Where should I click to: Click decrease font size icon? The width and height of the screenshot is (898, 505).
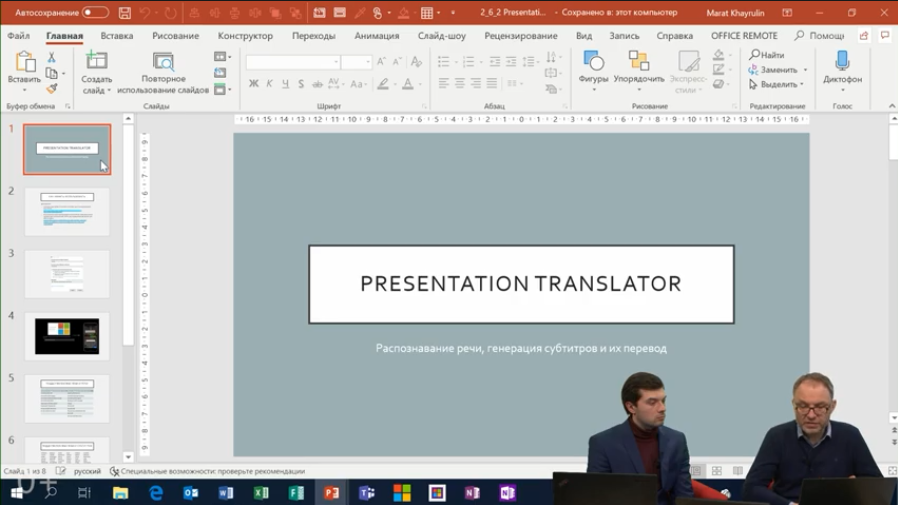(x=397, y=61)
